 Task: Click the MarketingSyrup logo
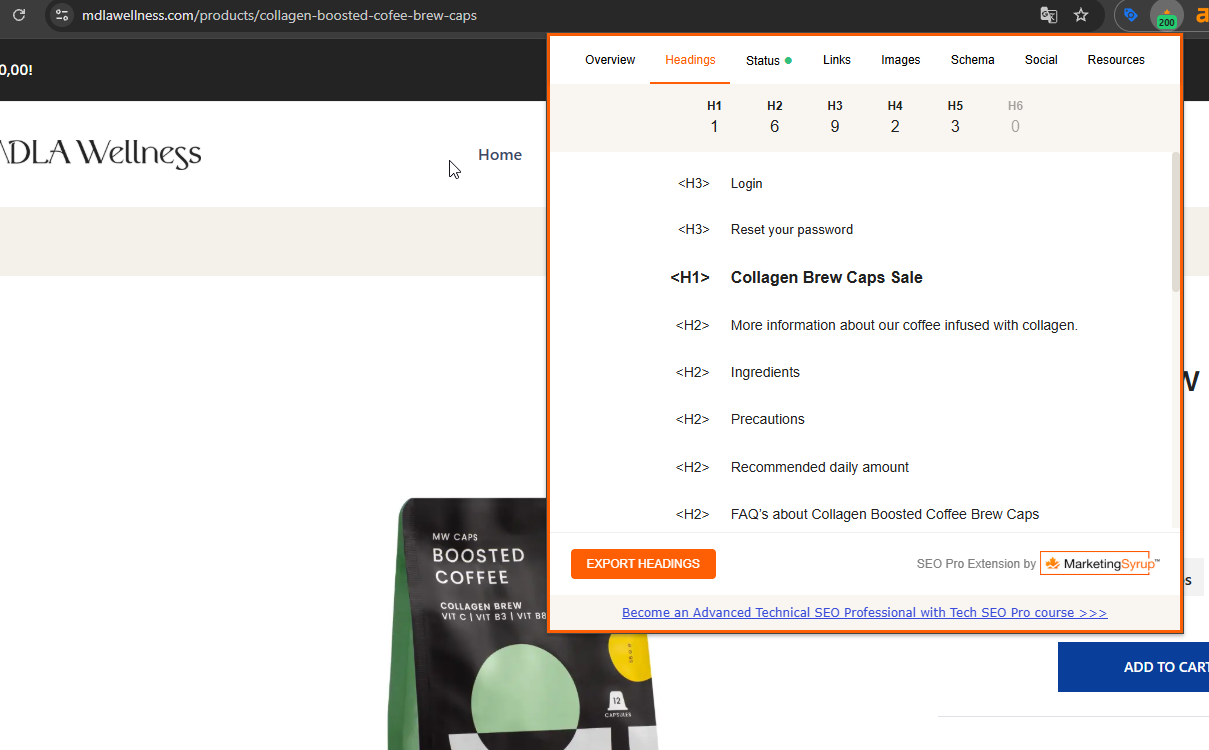(x=1099, y=564)
